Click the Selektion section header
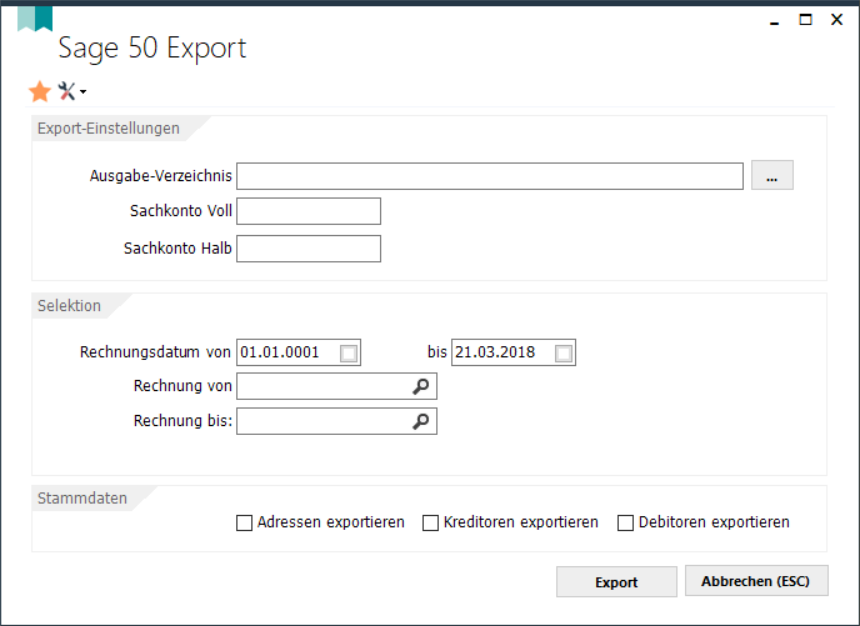The width and height of the screenshot is (860, 626). click(69, 306)
